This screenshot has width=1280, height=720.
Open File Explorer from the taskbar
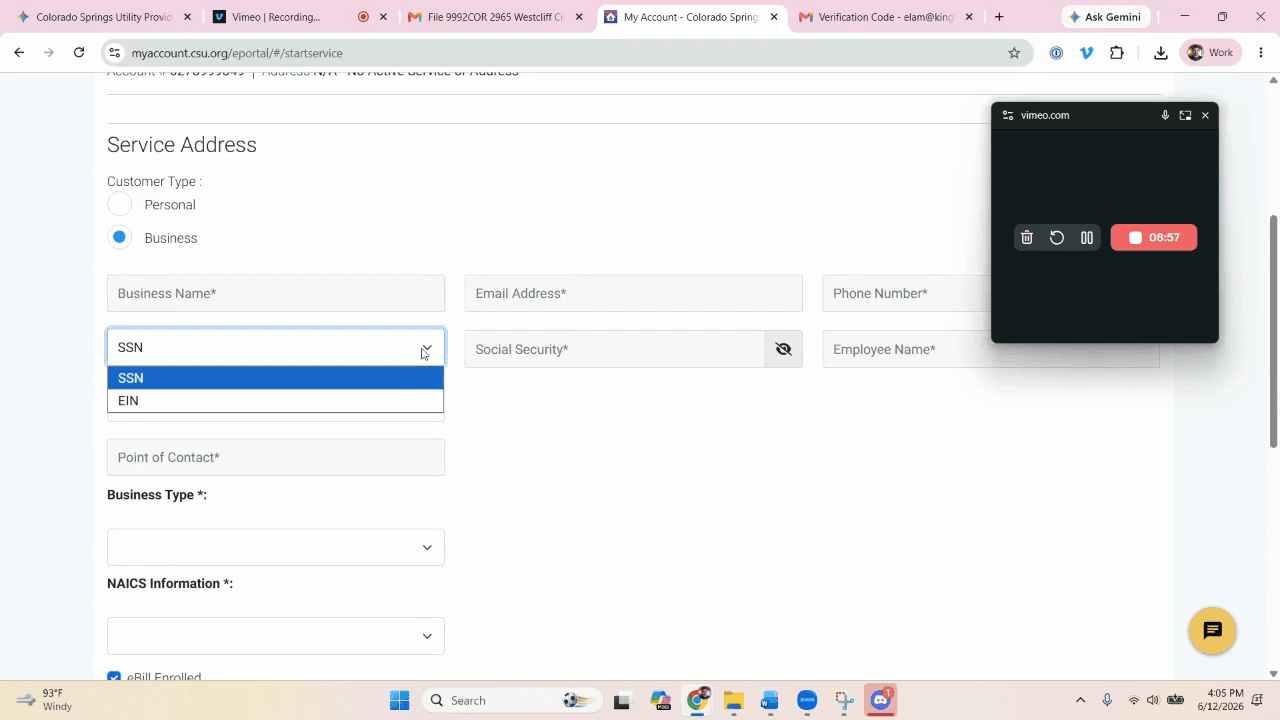733,700
